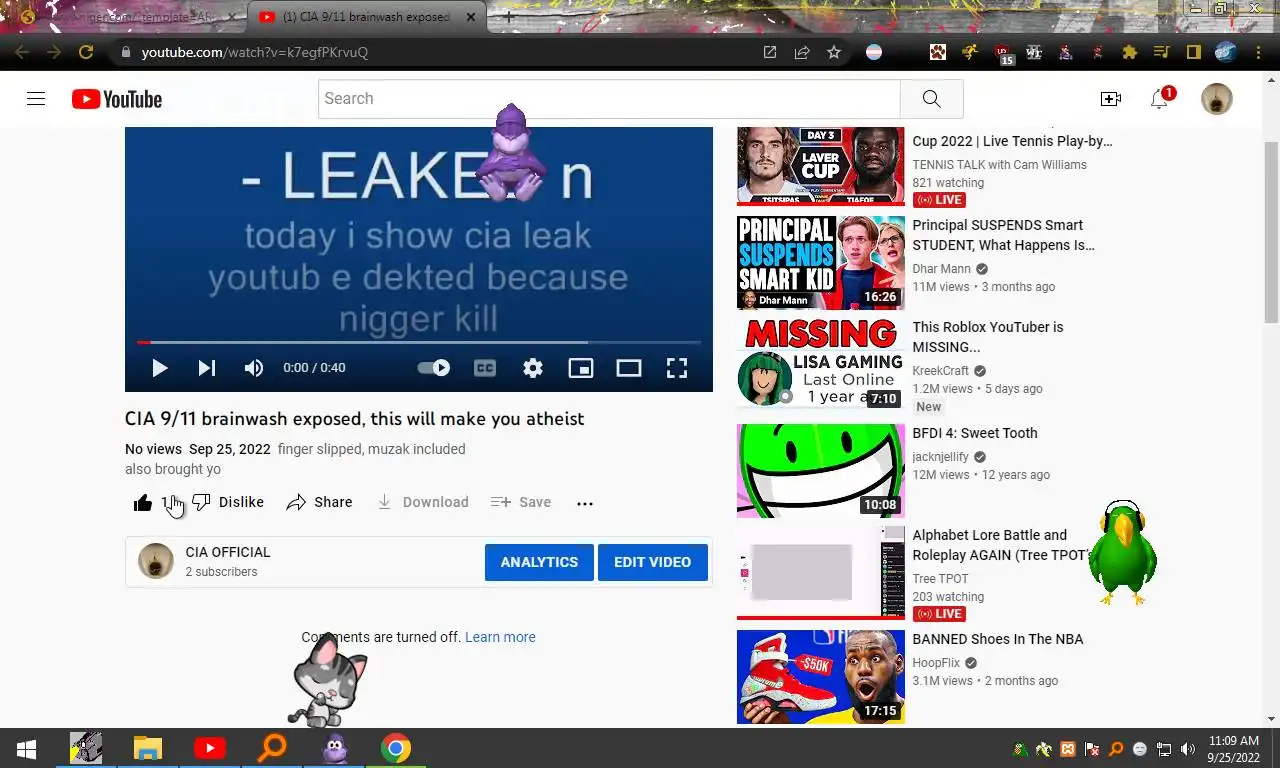Open File Explorer from the taskbar
Viewport: 1280px width, 768px height.
coord(148,748)
